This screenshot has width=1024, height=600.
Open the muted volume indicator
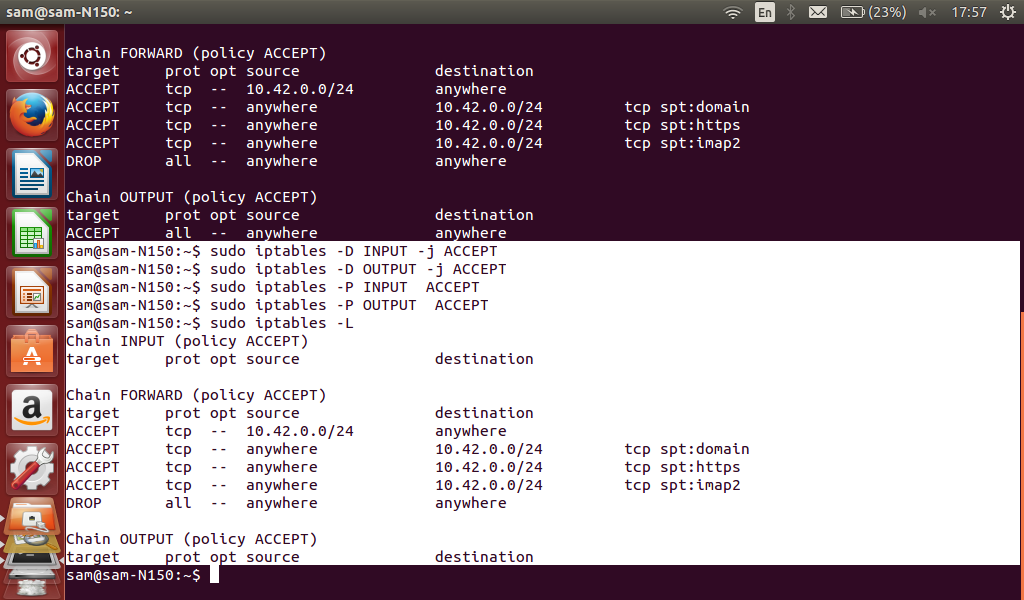927,12
